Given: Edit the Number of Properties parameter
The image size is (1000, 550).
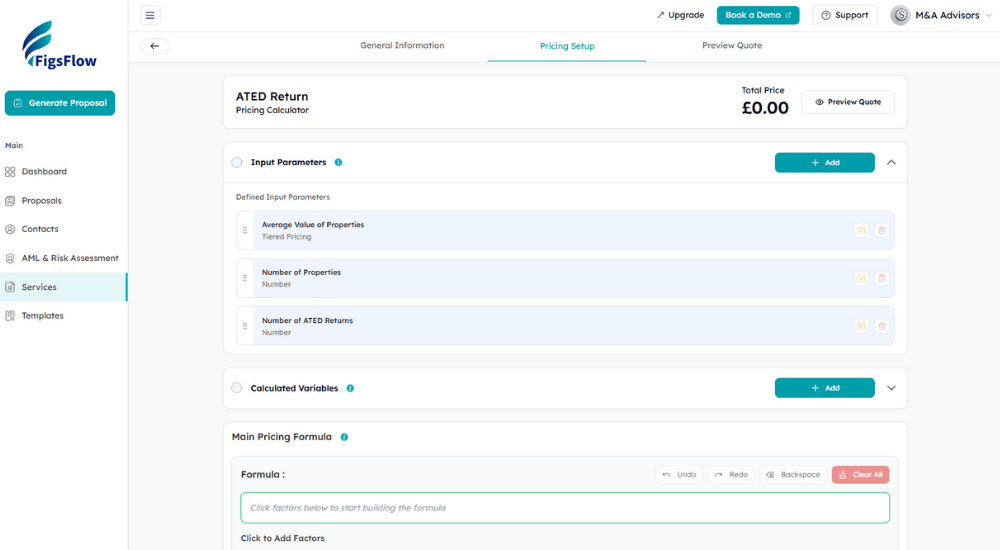Looking at the screenshot, I should coord(861,278).
